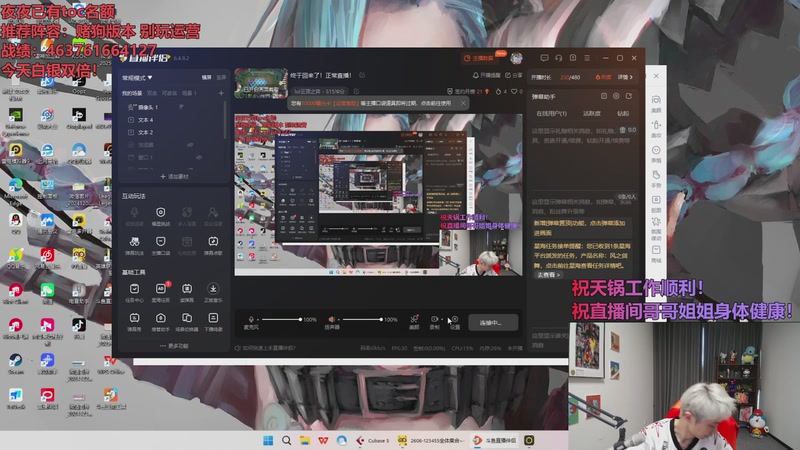Switch to the 活跃度 tab
Image resolution: width=800 pixels, height=450 pixels.
click(x=592, y=113)
